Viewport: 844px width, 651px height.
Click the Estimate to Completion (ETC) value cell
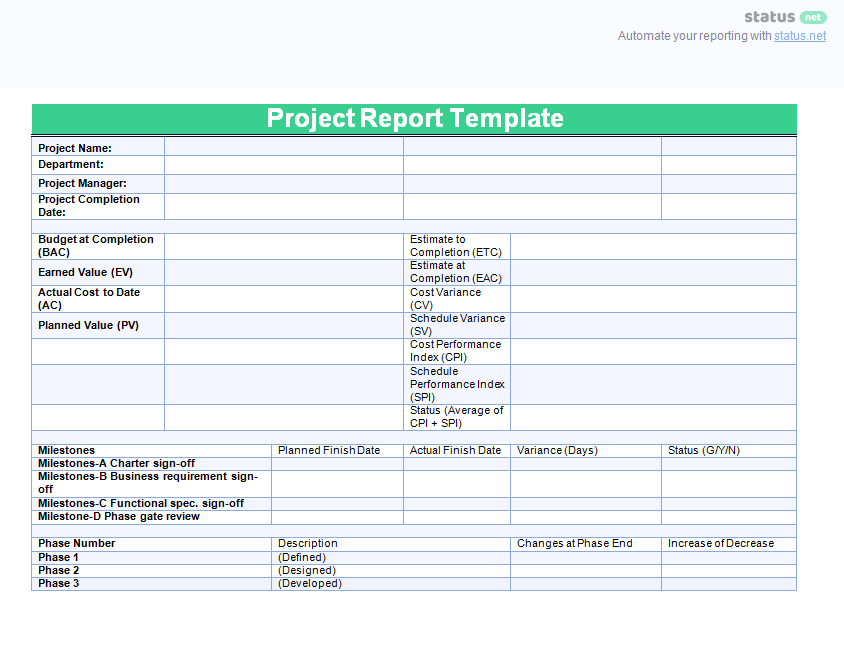[x=652, y=246]
